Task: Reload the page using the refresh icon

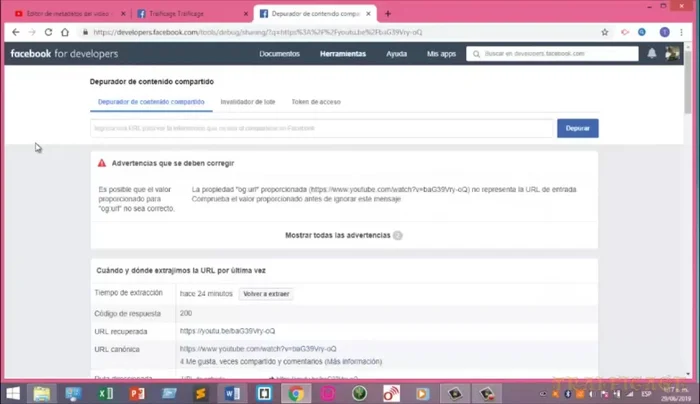Action: point(49,32)
